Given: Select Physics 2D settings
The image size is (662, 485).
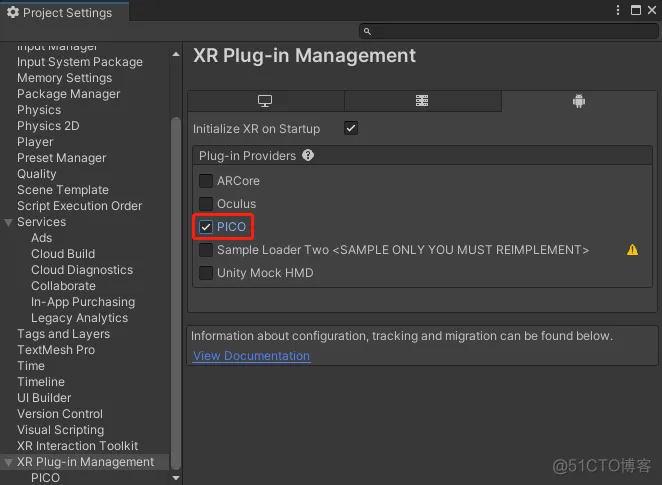Looking at the screenshot, I should tap(48, 126).
